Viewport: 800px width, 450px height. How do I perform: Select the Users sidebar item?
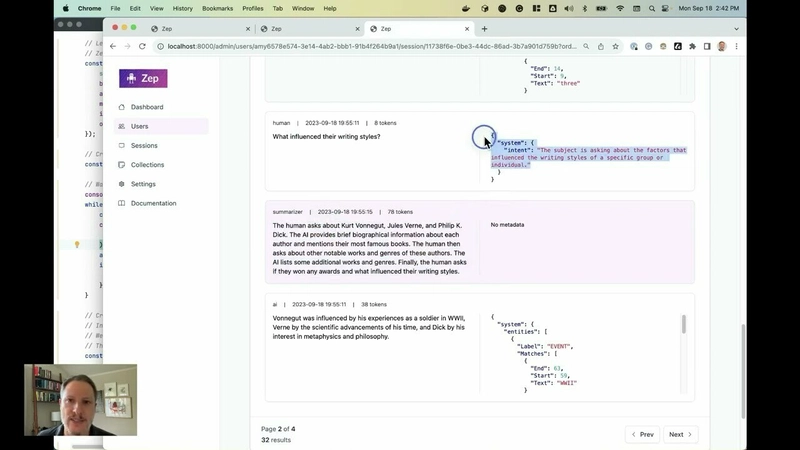coord(139,126)
